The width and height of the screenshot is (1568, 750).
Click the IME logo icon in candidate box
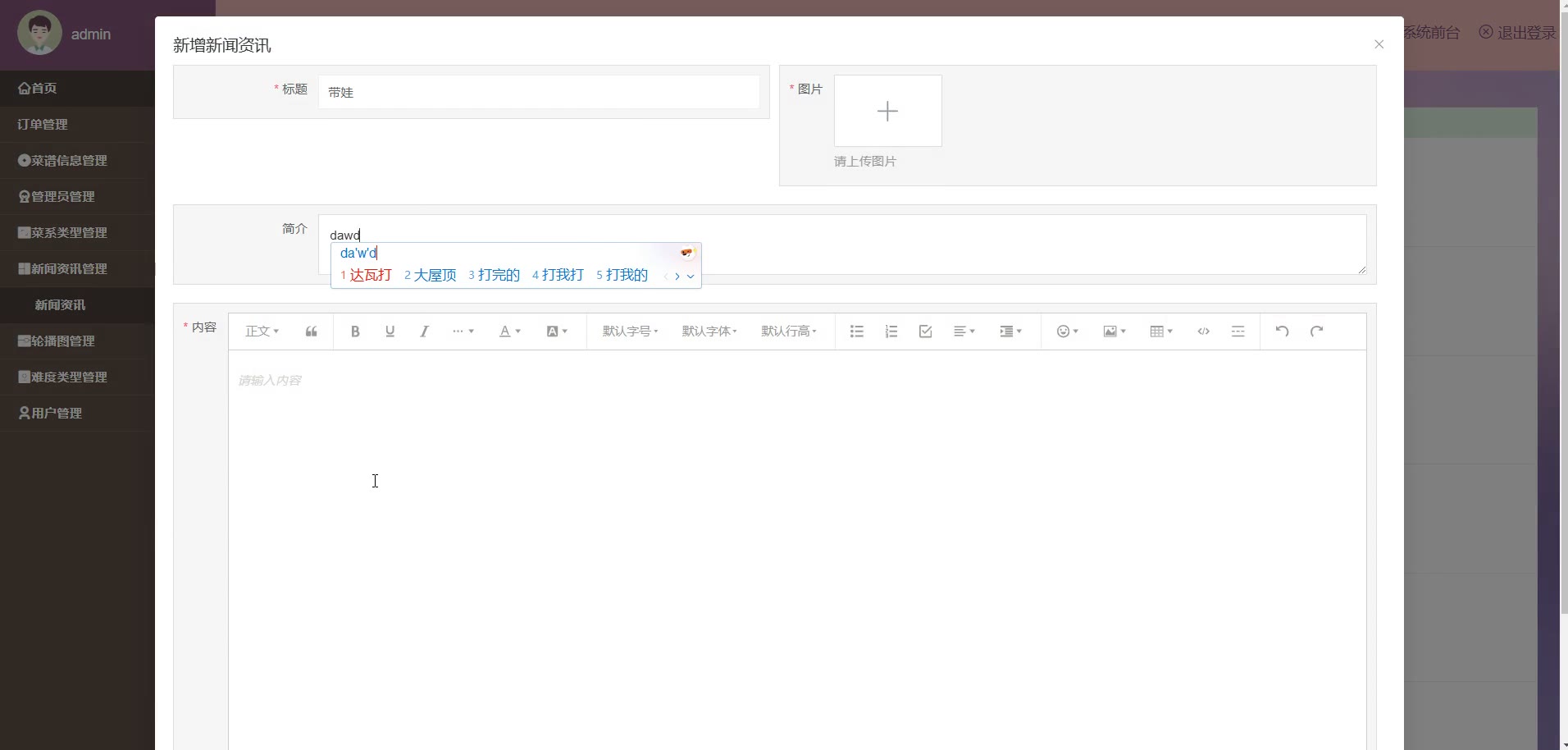[687, 253]
